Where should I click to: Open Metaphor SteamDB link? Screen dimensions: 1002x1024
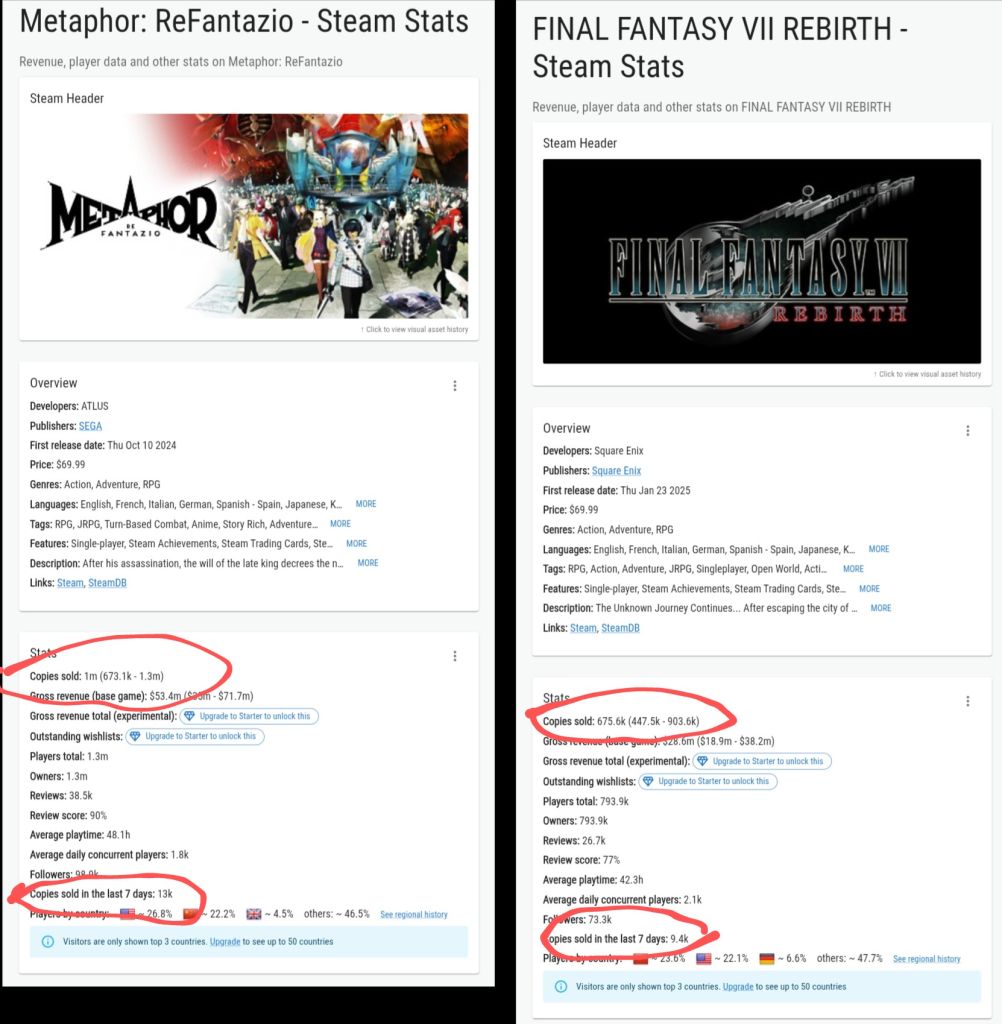coord(107,583)
